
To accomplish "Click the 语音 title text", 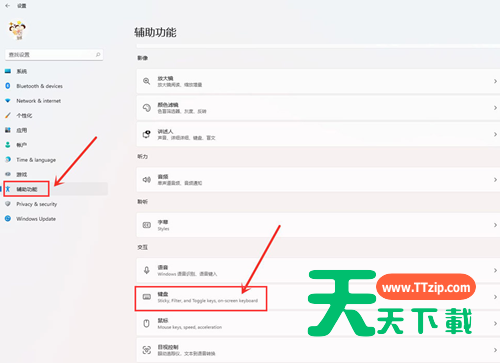I will tap(163, 267).
